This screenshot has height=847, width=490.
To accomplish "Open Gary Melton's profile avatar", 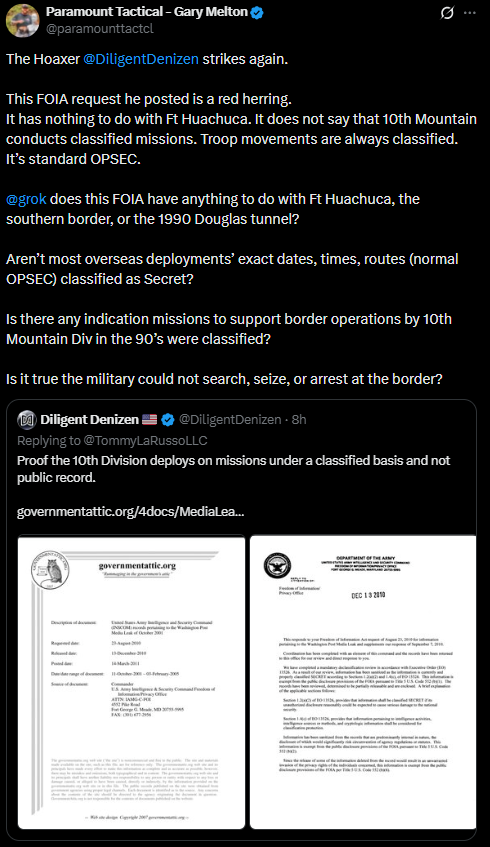I will pos(23,20).
